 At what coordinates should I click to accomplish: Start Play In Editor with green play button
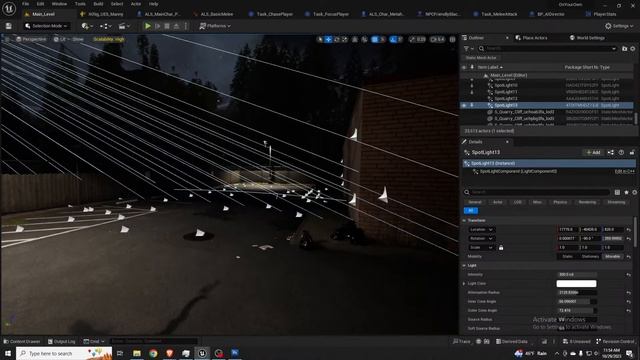[148, 26]
